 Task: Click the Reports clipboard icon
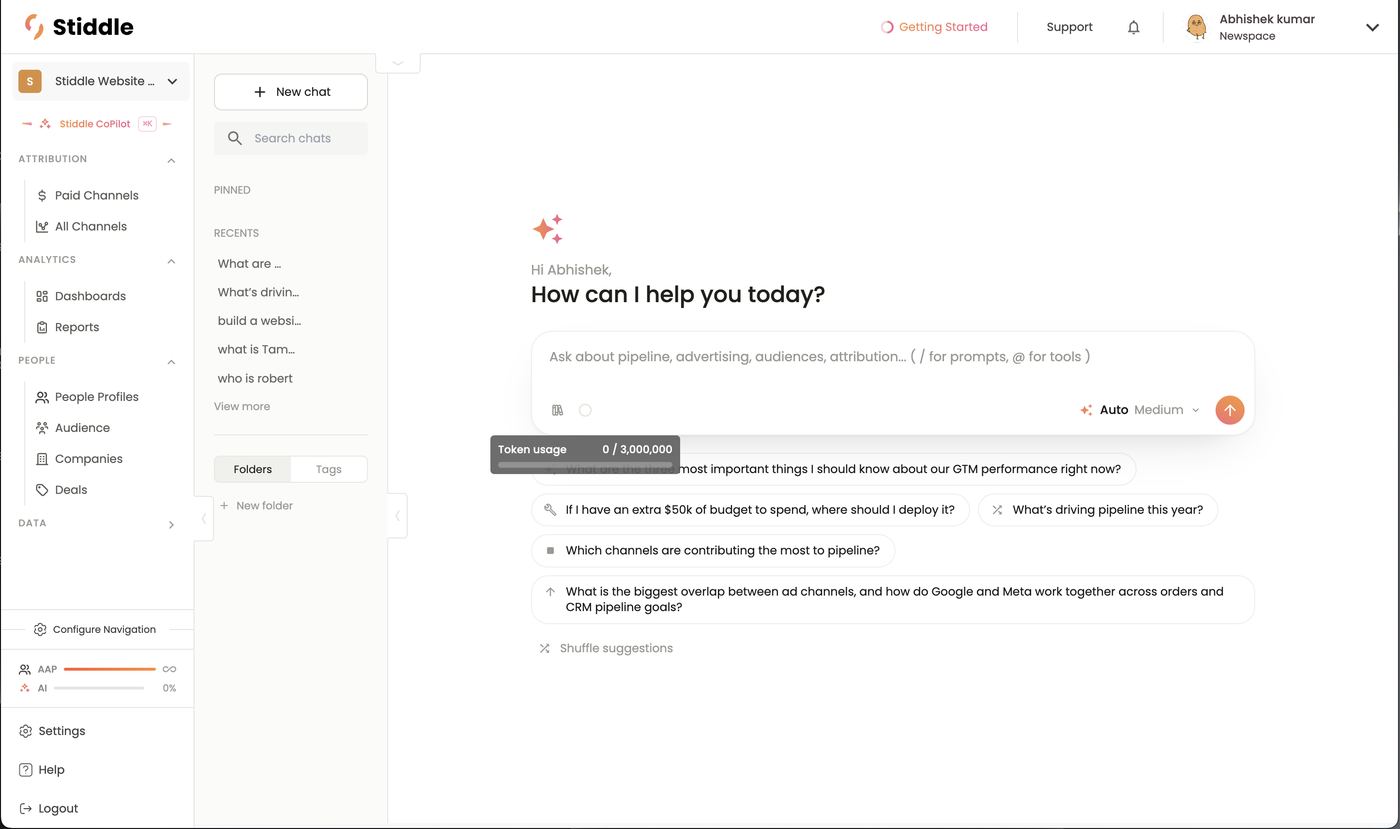(x=42, y=328)
